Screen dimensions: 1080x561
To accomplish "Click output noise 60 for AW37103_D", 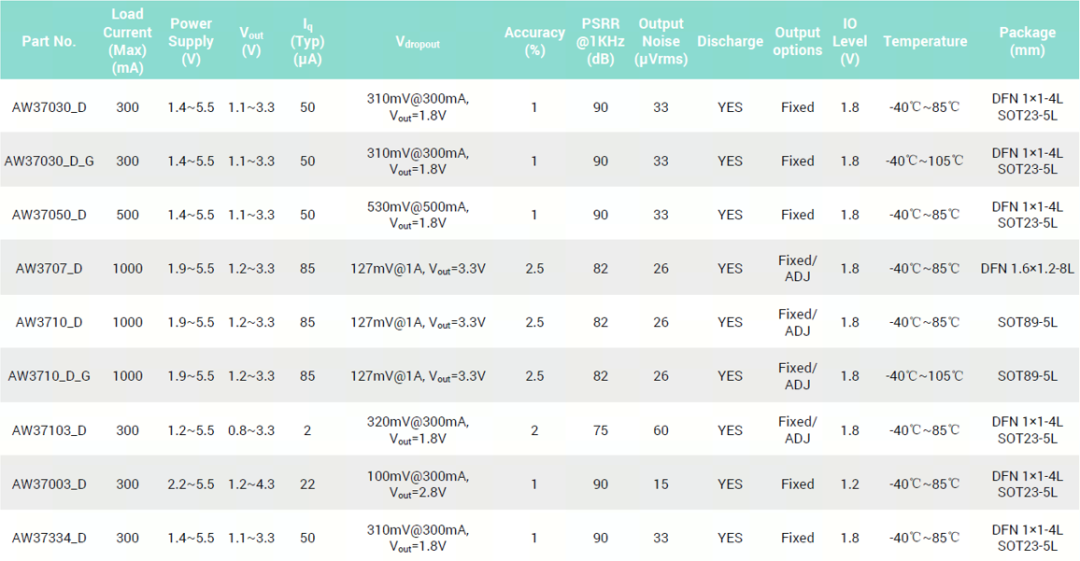I will pyautogui.click(x=661, y=431).
